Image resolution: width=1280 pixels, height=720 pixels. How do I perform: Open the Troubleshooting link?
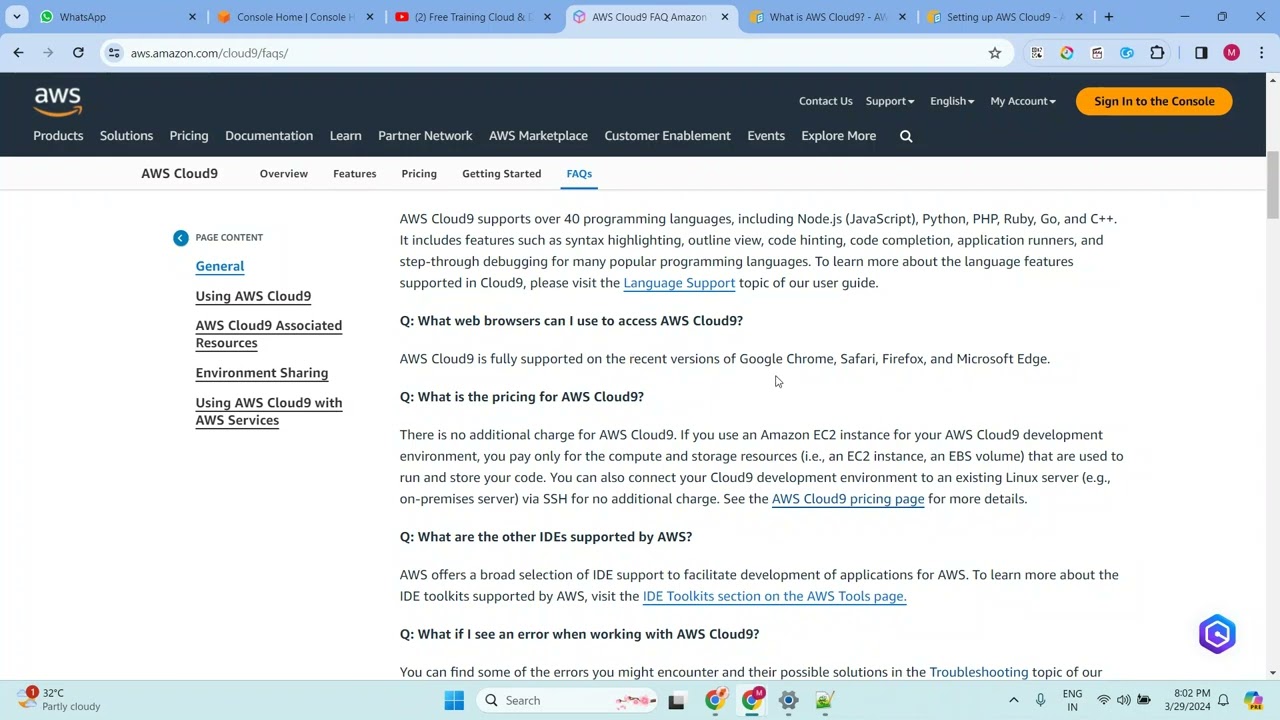point(979,672)
